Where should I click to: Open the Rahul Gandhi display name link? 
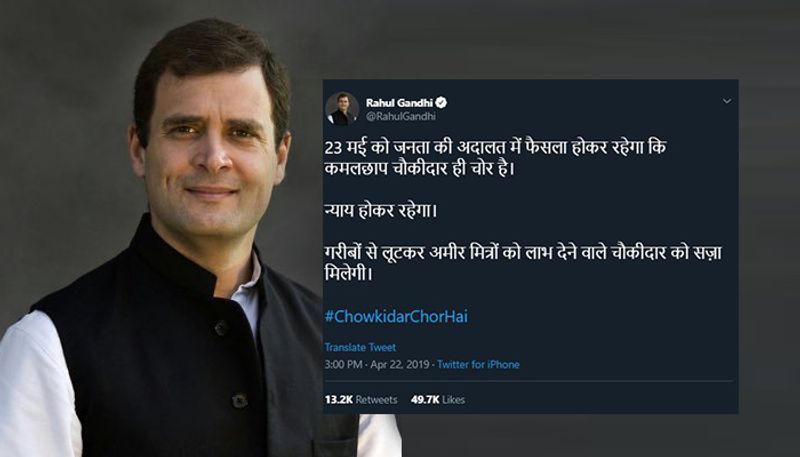point(399,103)
